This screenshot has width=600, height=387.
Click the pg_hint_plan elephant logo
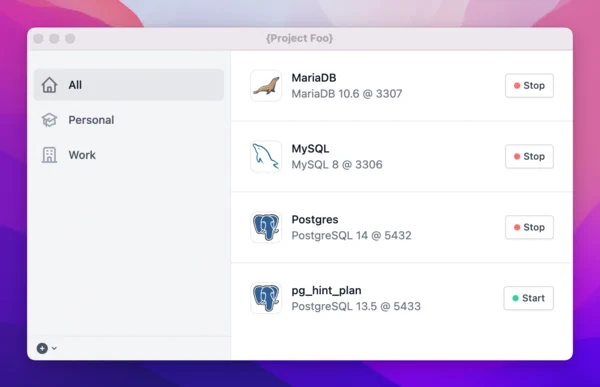(266, 298)
